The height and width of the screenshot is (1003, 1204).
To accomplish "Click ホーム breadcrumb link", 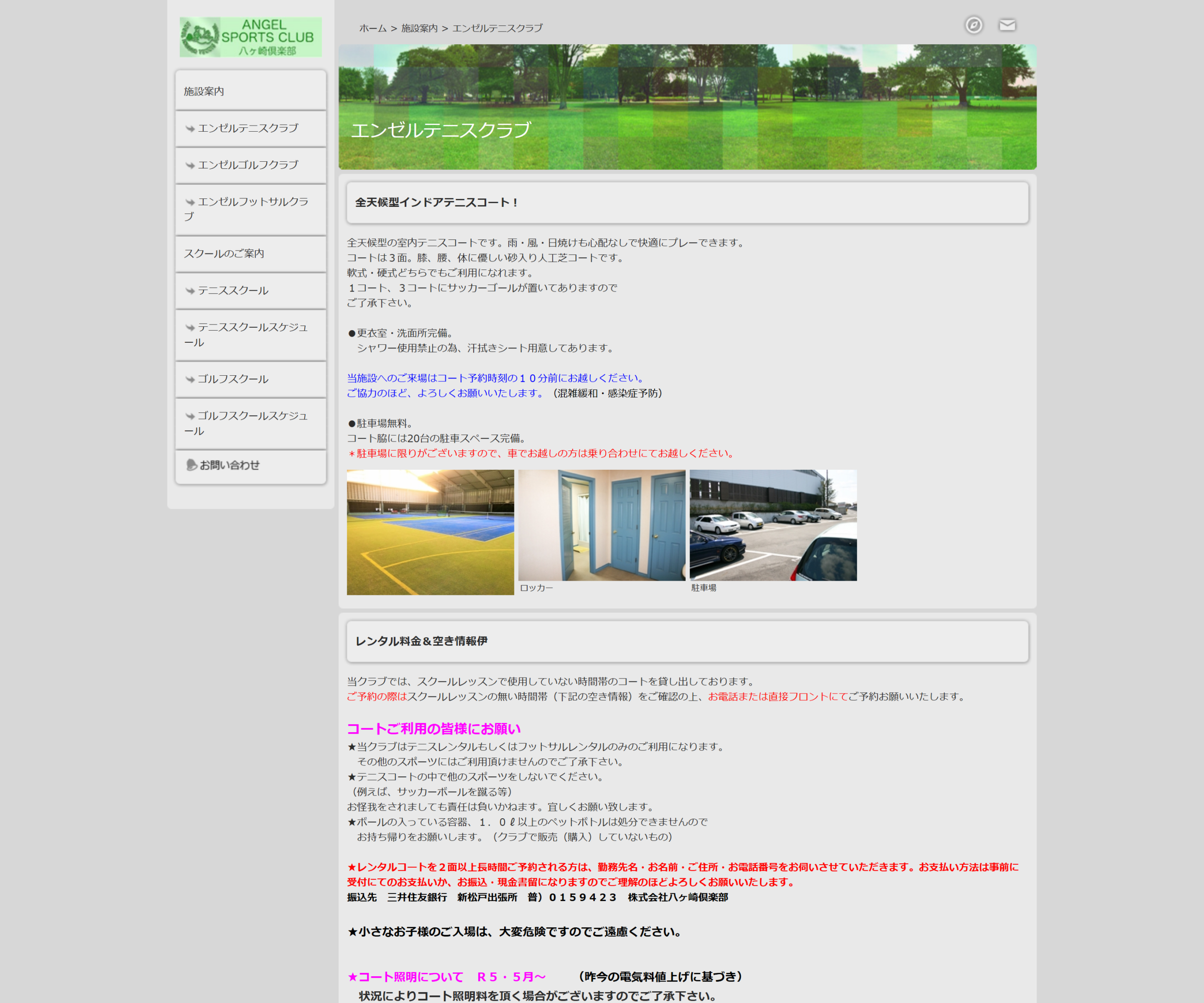I will pyautogui.click(x=372, y=28).
